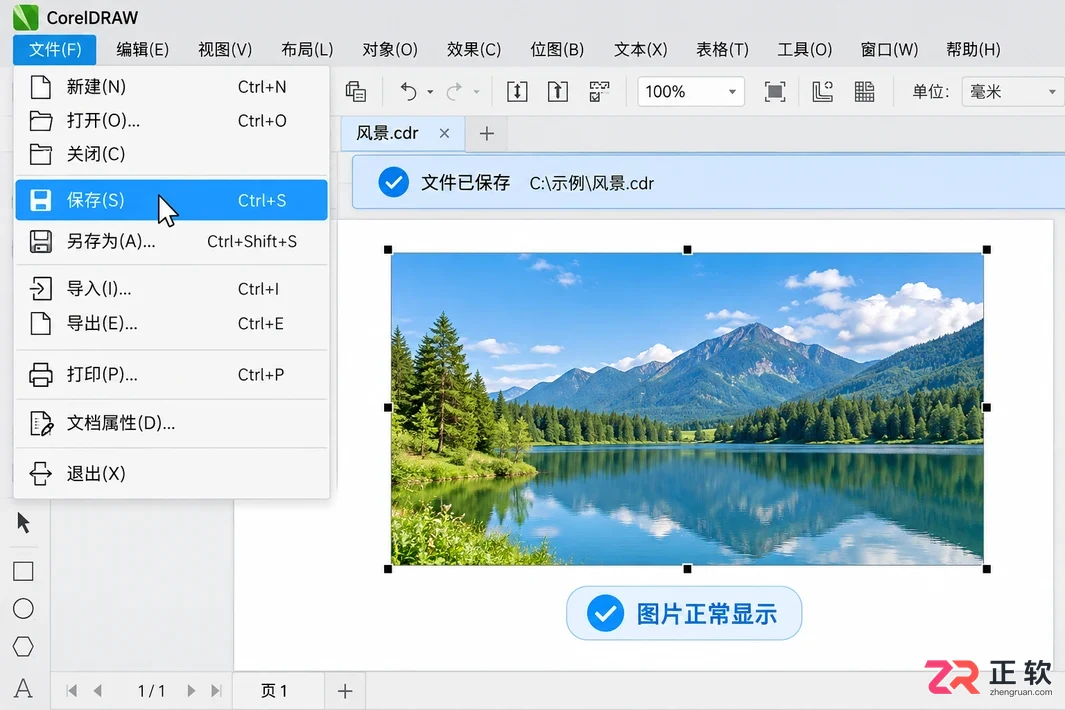Choose 导出(E)... menu entry
Image resolution: width=1065 pixels, height=710 pixels.
[x=171, y=323]
